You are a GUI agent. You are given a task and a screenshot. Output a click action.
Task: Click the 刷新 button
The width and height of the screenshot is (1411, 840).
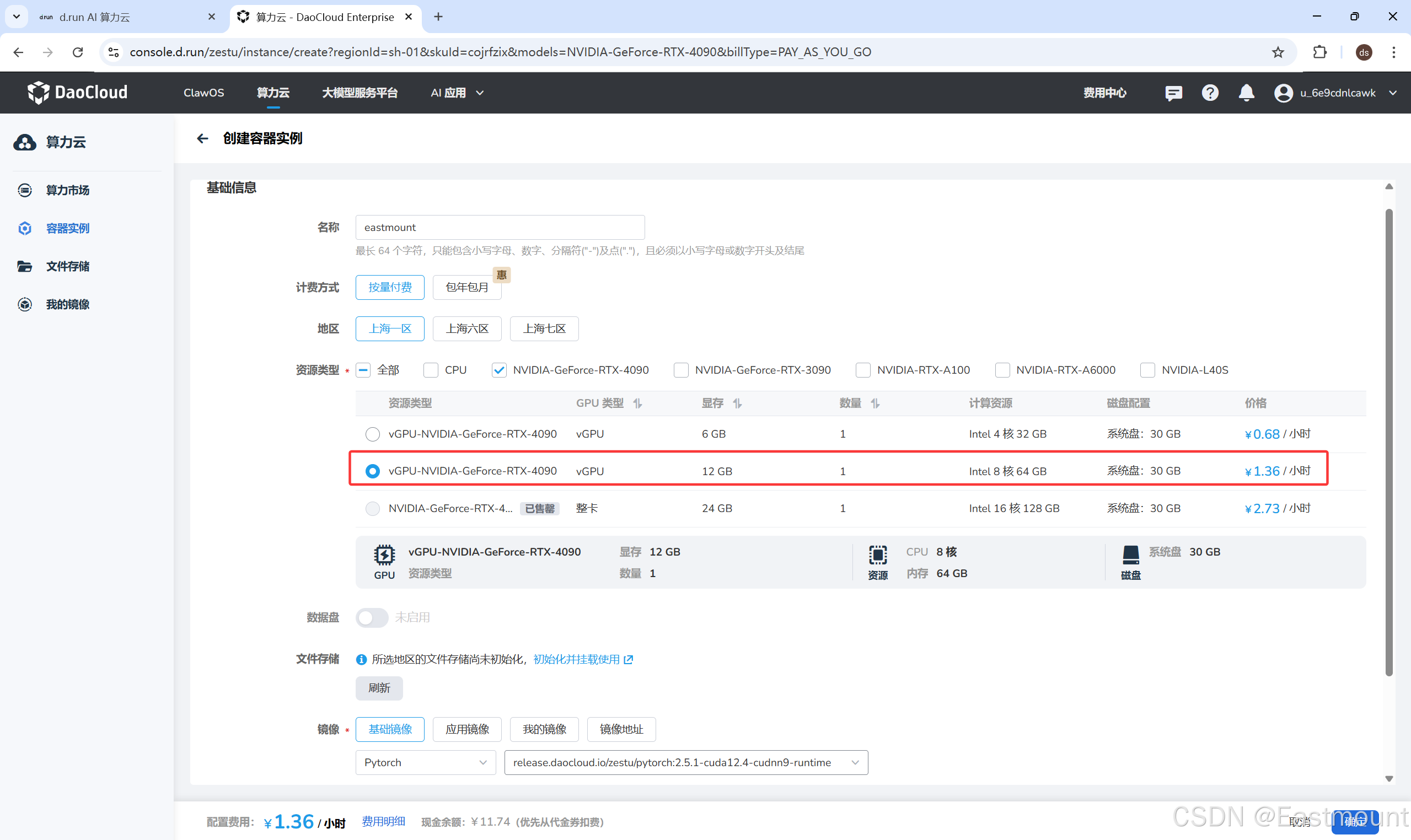[x=379, y=688]
